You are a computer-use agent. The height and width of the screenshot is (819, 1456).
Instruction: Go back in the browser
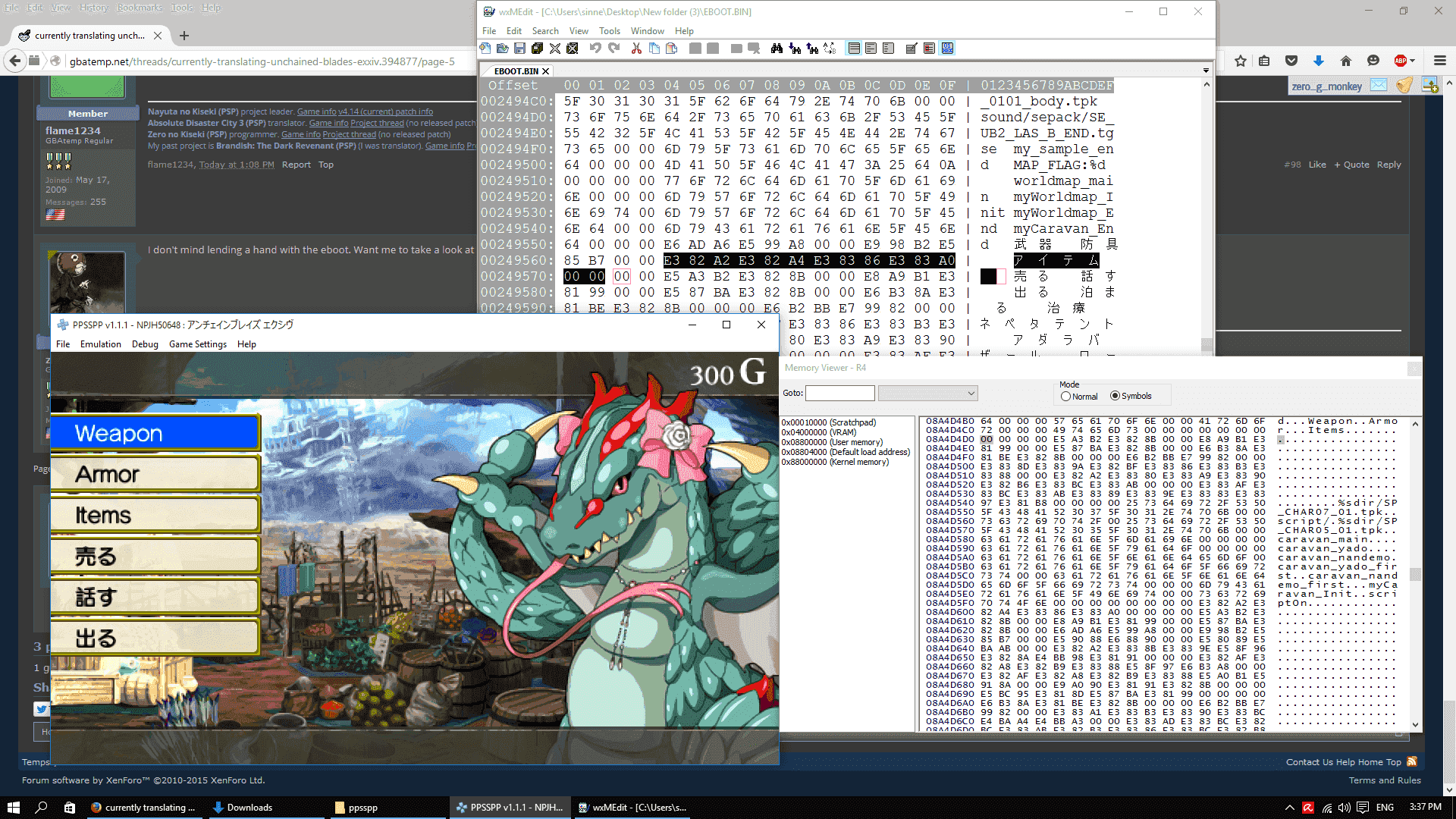pos(14,61)
